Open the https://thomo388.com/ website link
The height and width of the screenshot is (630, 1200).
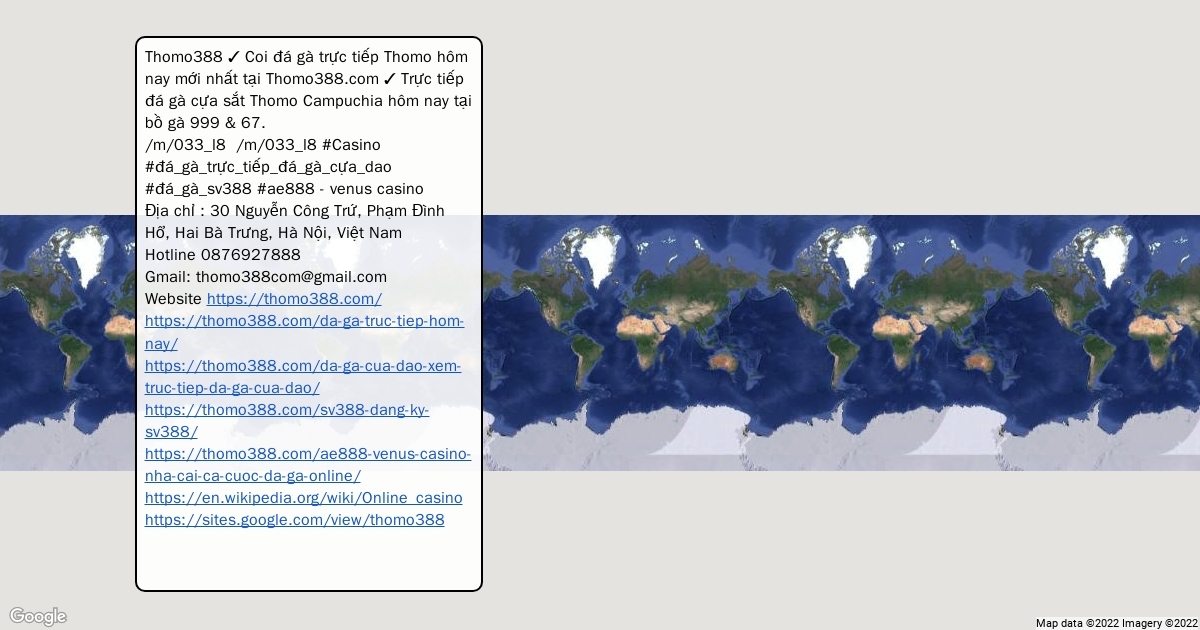click(294, 299)
